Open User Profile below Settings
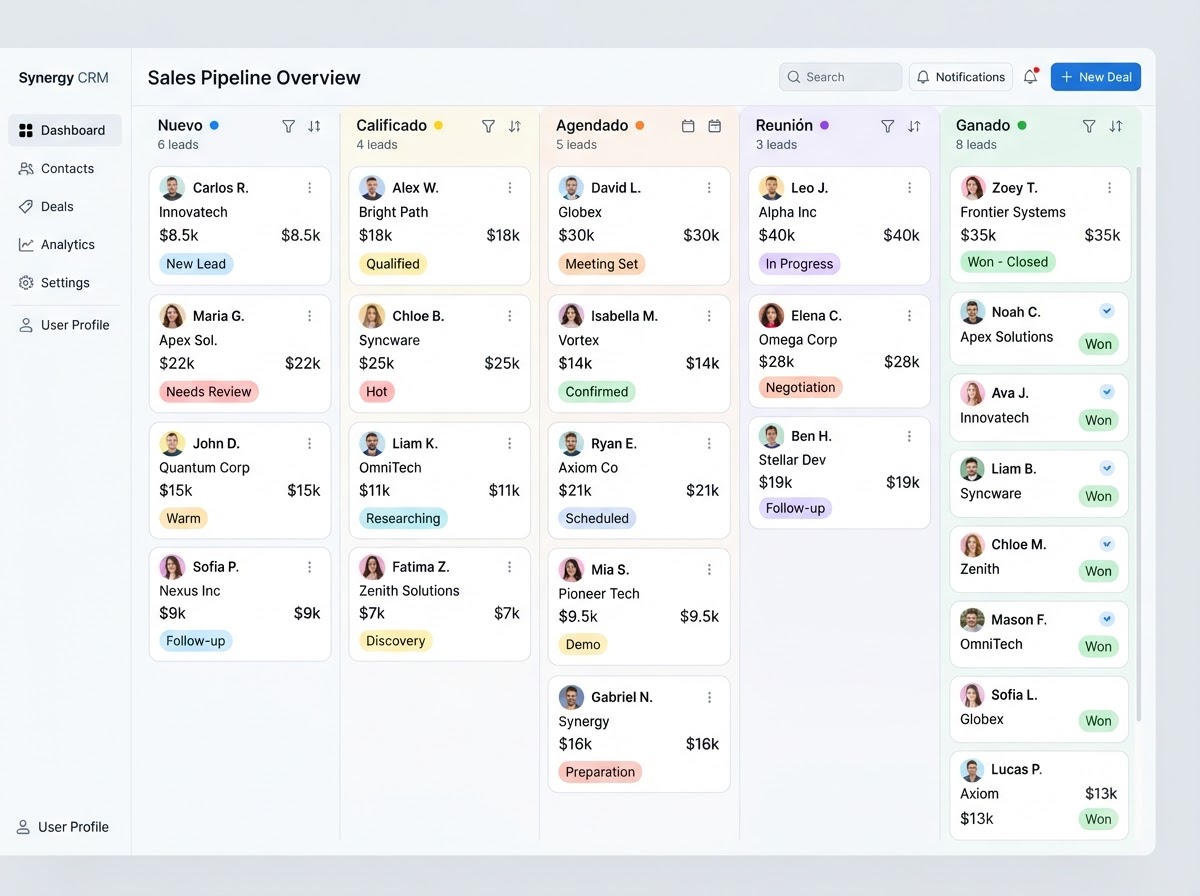The height and width of the screenshot is (896, 1200). tap(65, 325)
